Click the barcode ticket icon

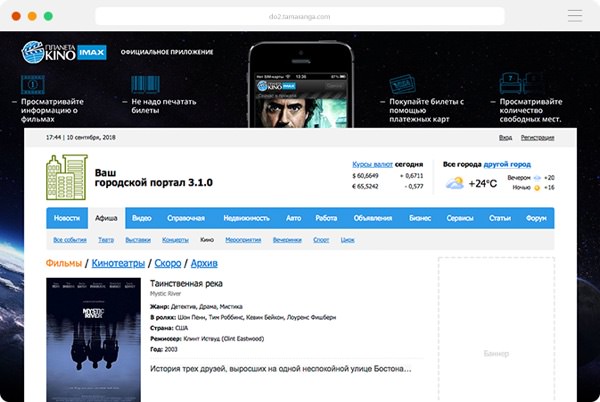[145, 85]
